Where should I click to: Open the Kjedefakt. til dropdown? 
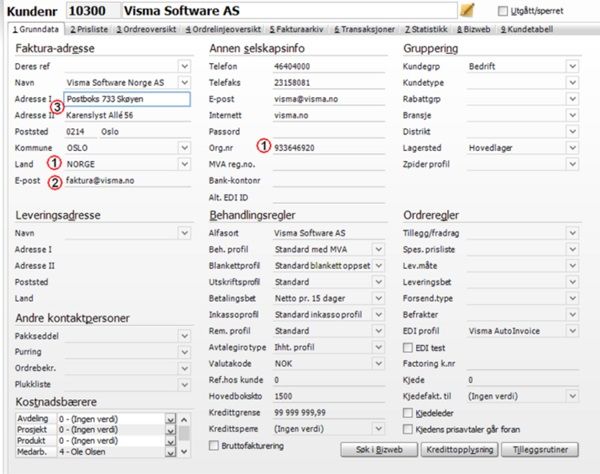click(572, 396)
